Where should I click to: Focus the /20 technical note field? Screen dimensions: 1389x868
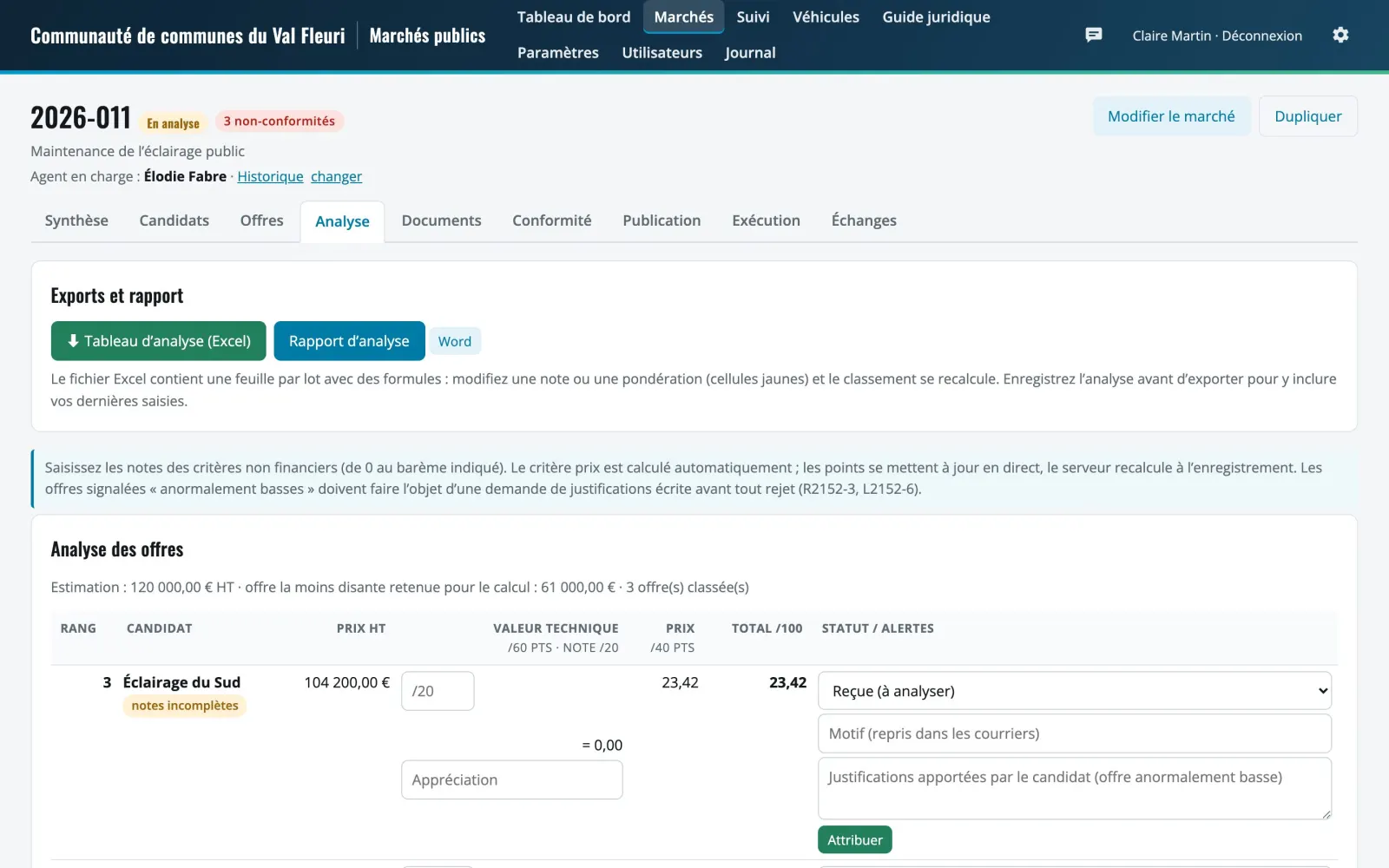(x=438, y=691)
